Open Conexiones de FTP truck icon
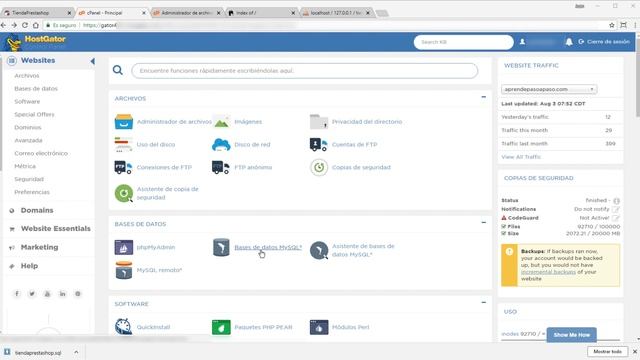 click(124, 167)
